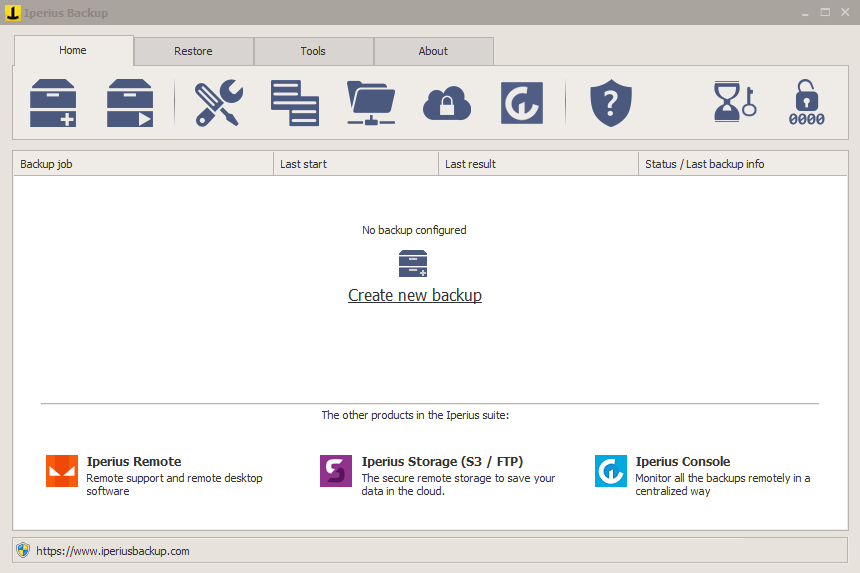Close the Iperius Backup window
Viewport: 860px width, 573px height.
coord(845,12)
